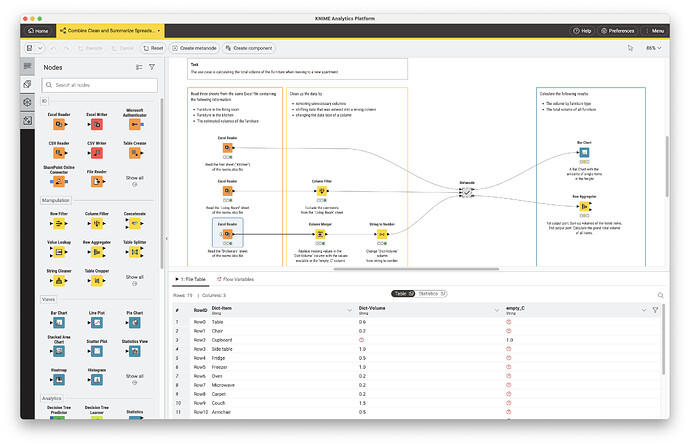Choose the Value Lookup node

[59, 252]
